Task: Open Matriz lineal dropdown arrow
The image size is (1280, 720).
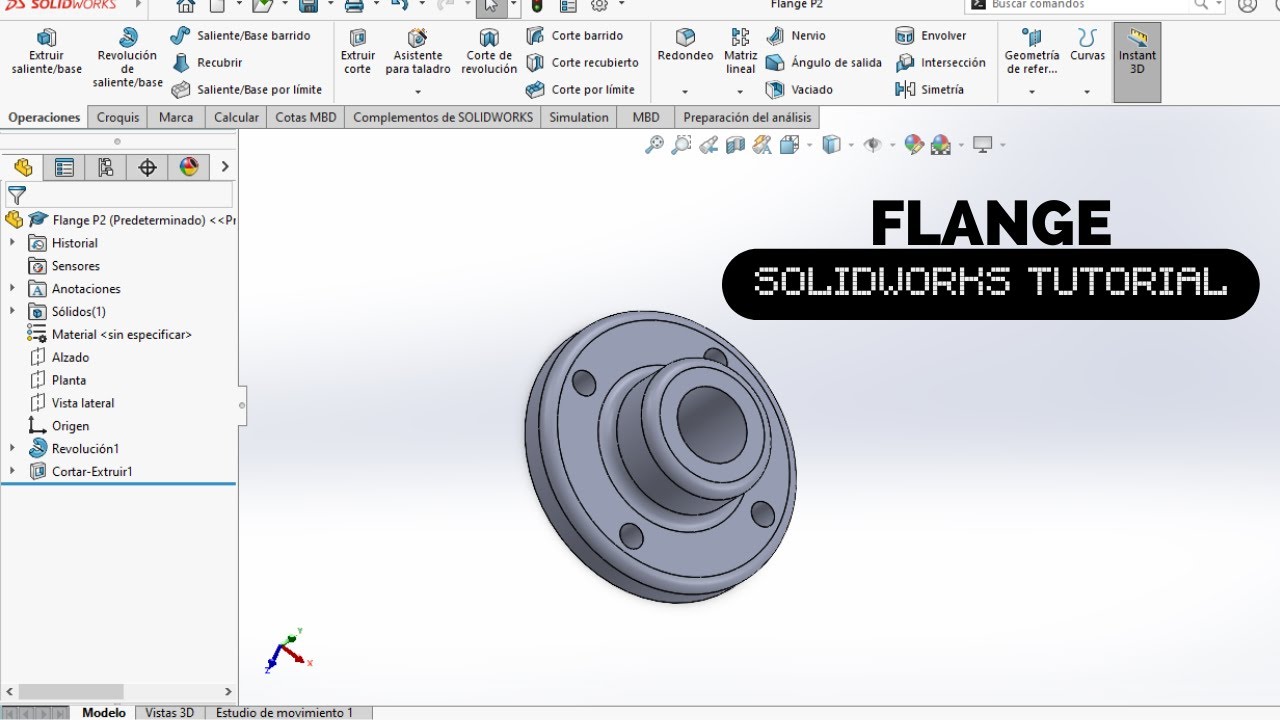Action: [x=740, y=91]
